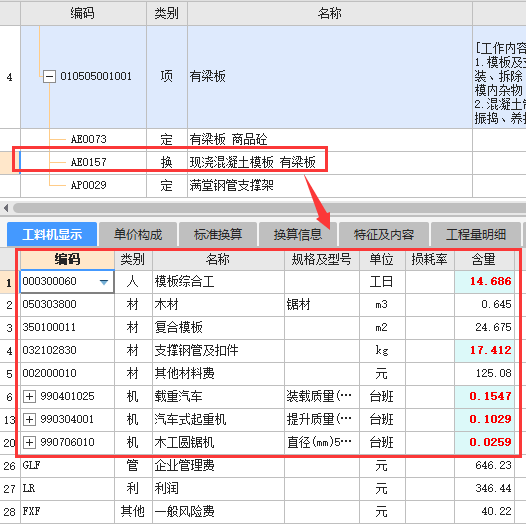Screen dimensions: 526x529
Task: Click the 0.1547 quantity cell
Action: pos(484,396)
